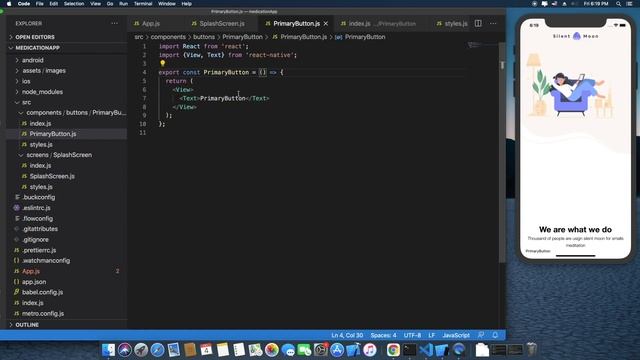Open the Explorer more actions ellipsis
Viewport: 640px width, 360px height.
114,24
